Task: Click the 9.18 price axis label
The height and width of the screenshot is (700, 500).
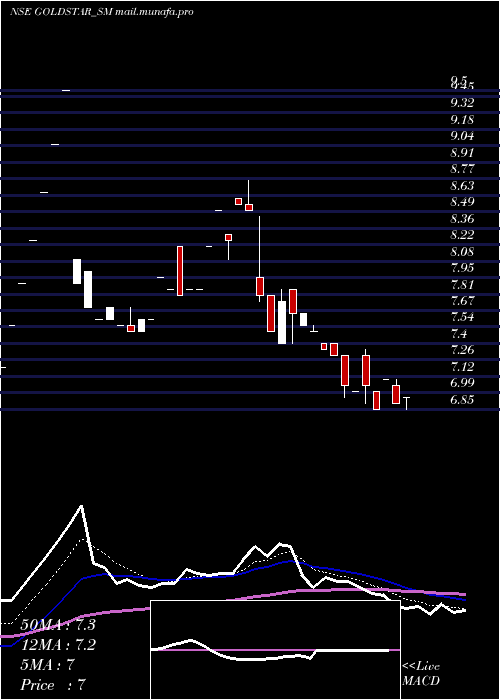Action: (x=462, y=120)
